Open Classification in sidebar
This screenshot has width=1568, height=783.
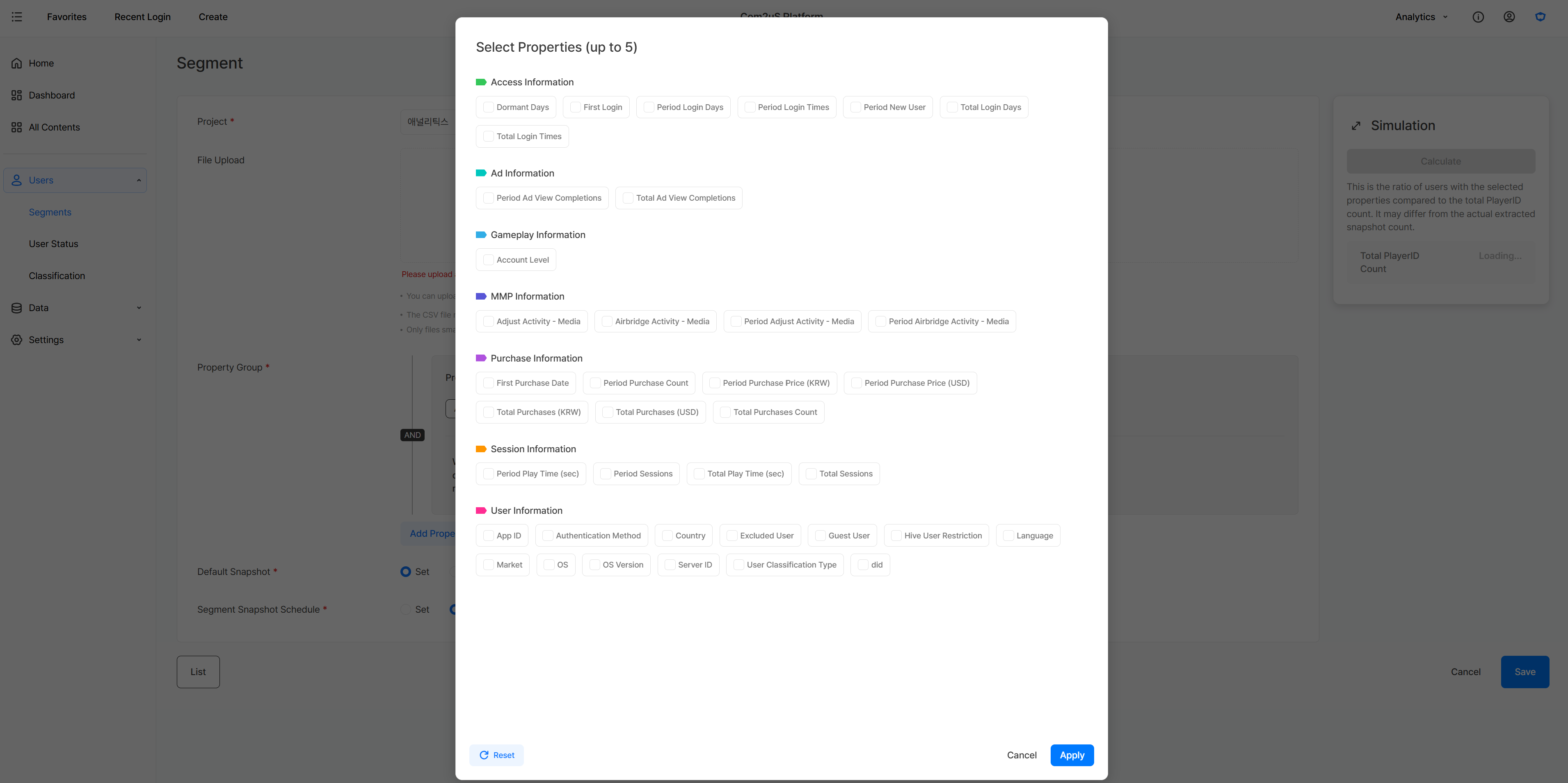[57, 276]
